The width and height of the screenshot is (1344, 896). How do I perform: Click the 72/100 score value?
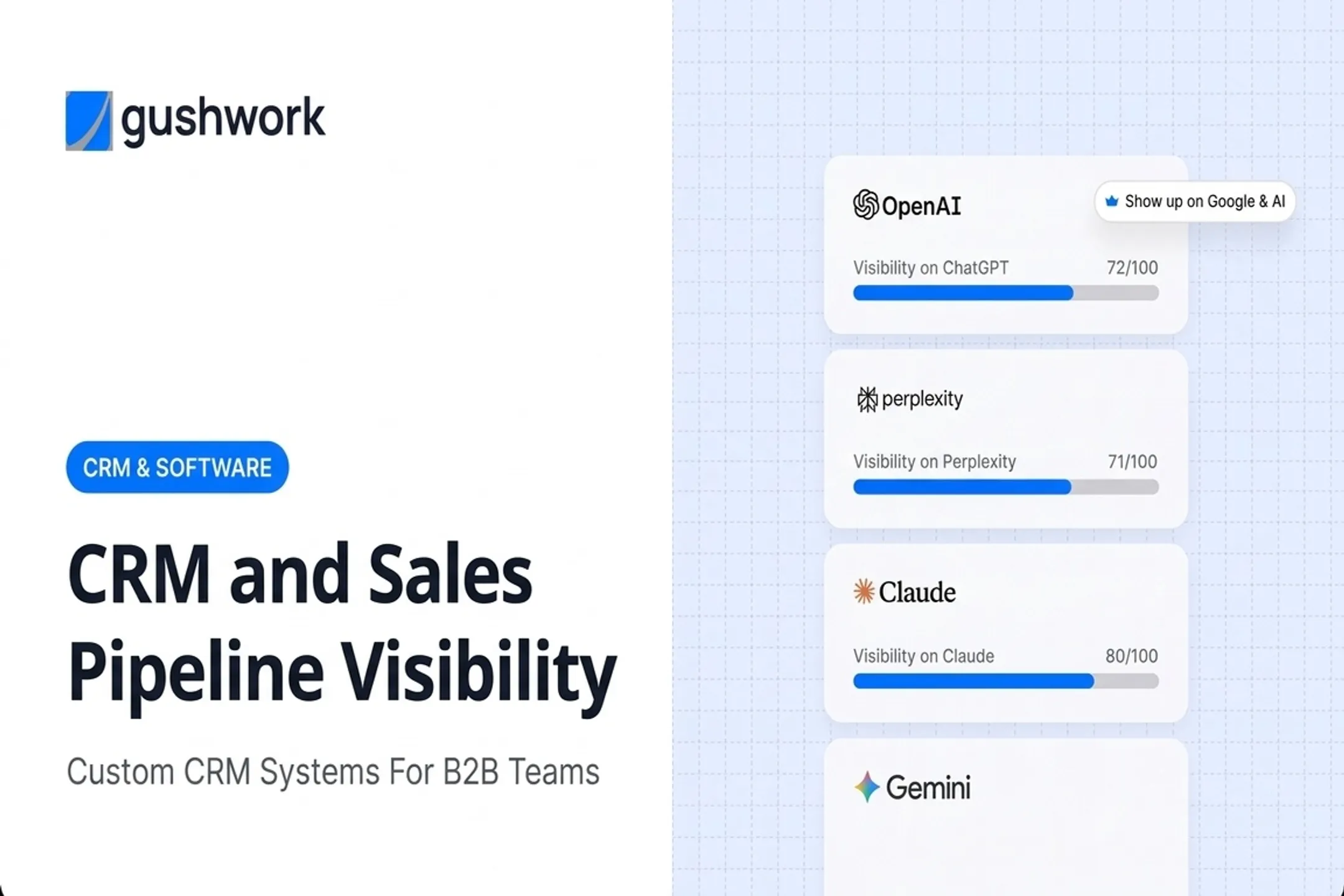(x=1132, y=268)
